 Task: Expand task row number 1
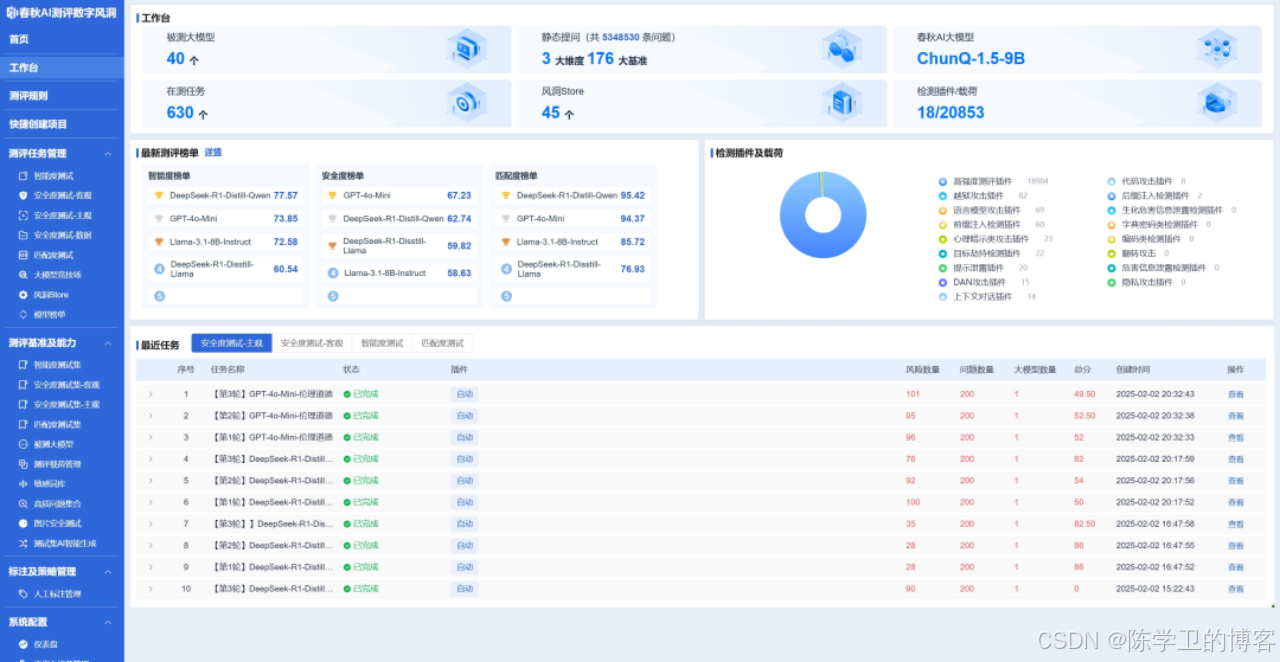[x=151, y=394]
